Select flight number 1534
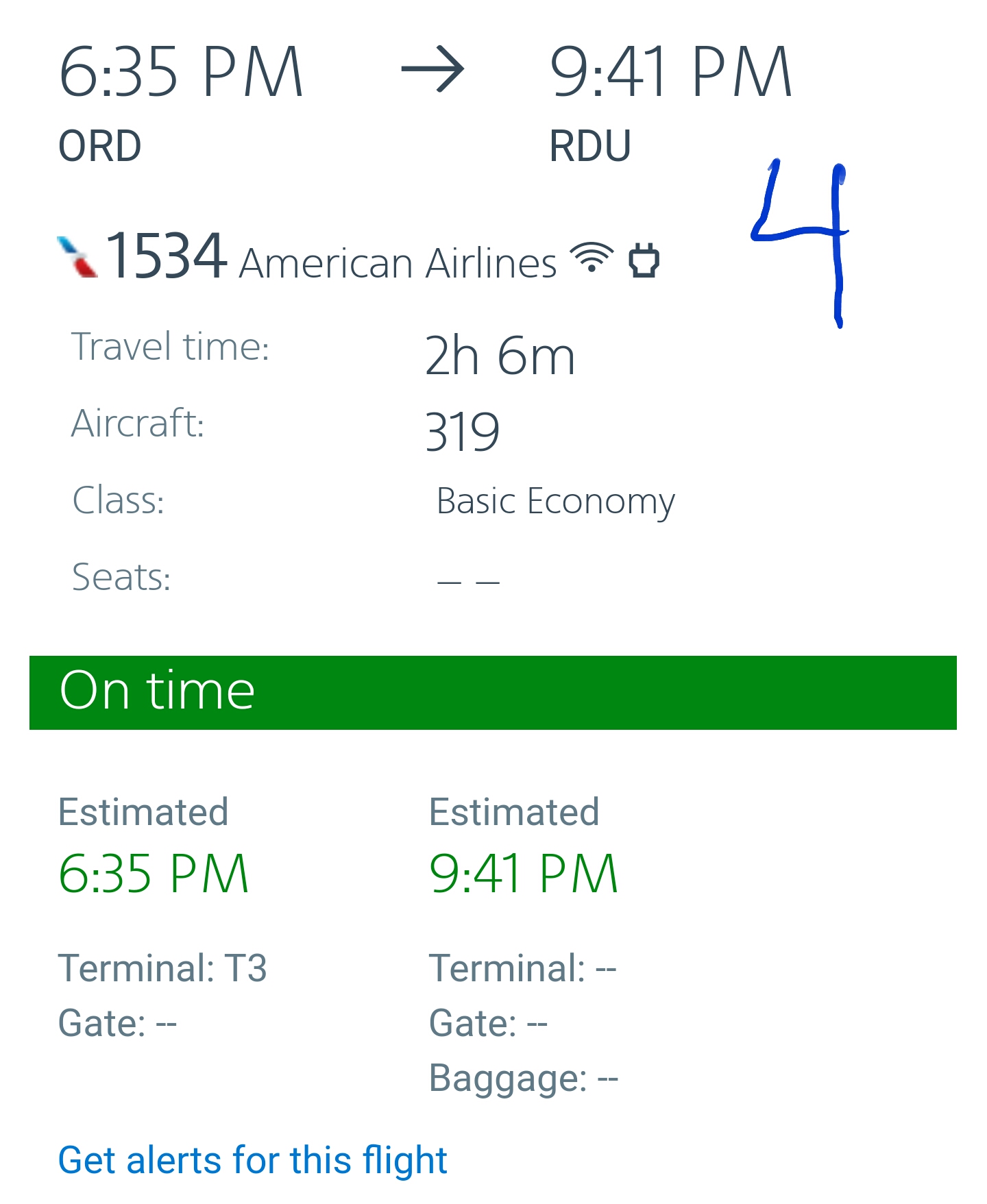 (166, 256)
